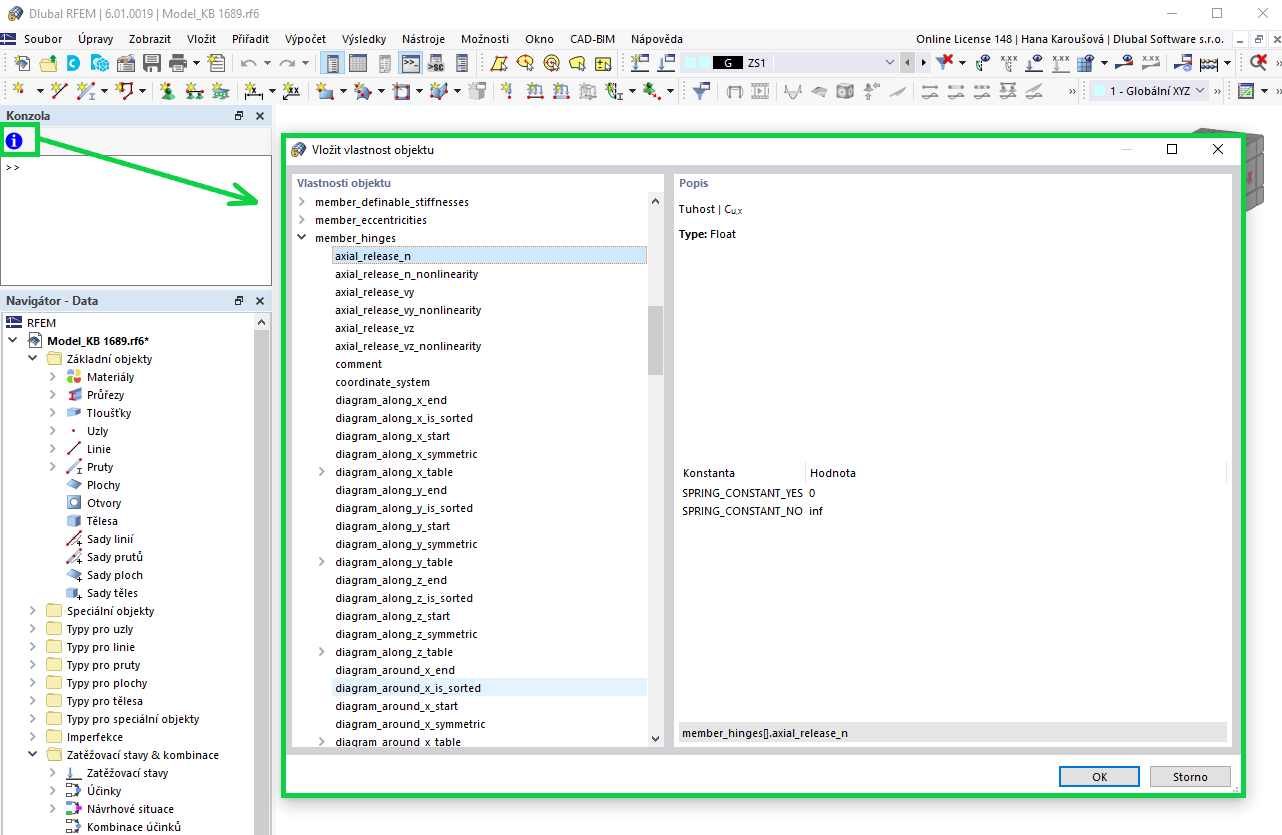The width and height of the screenshot is (1282, 835).
Task: Click the printer icon in toolbar
Action: pyautogui.click(x=178, y=63)
